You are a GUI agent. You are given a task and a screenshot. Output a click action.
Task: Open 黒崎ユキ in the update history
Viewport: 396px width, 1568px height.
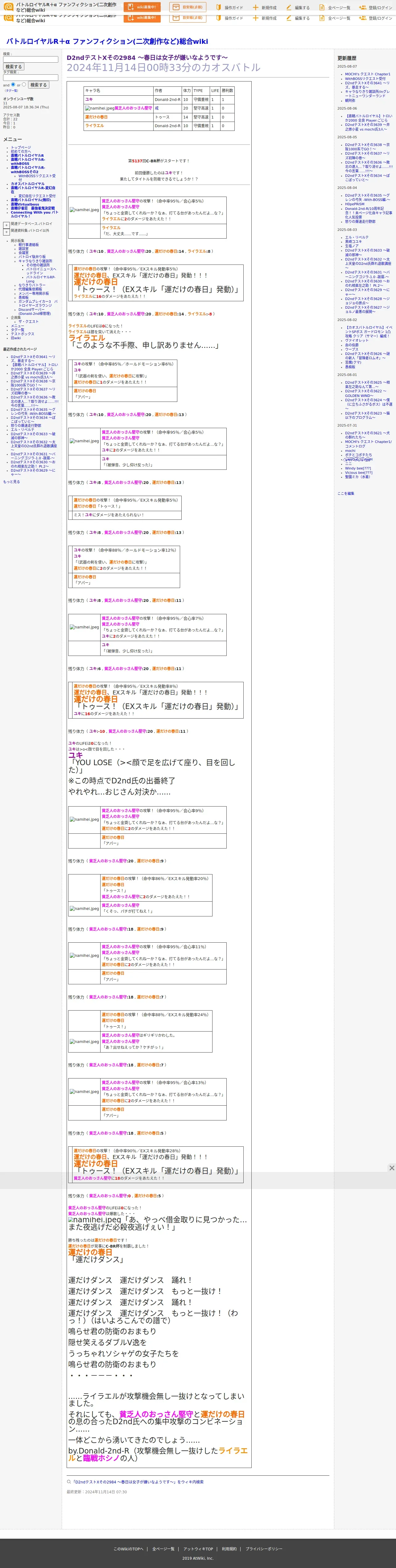click(x=353, y=242)
